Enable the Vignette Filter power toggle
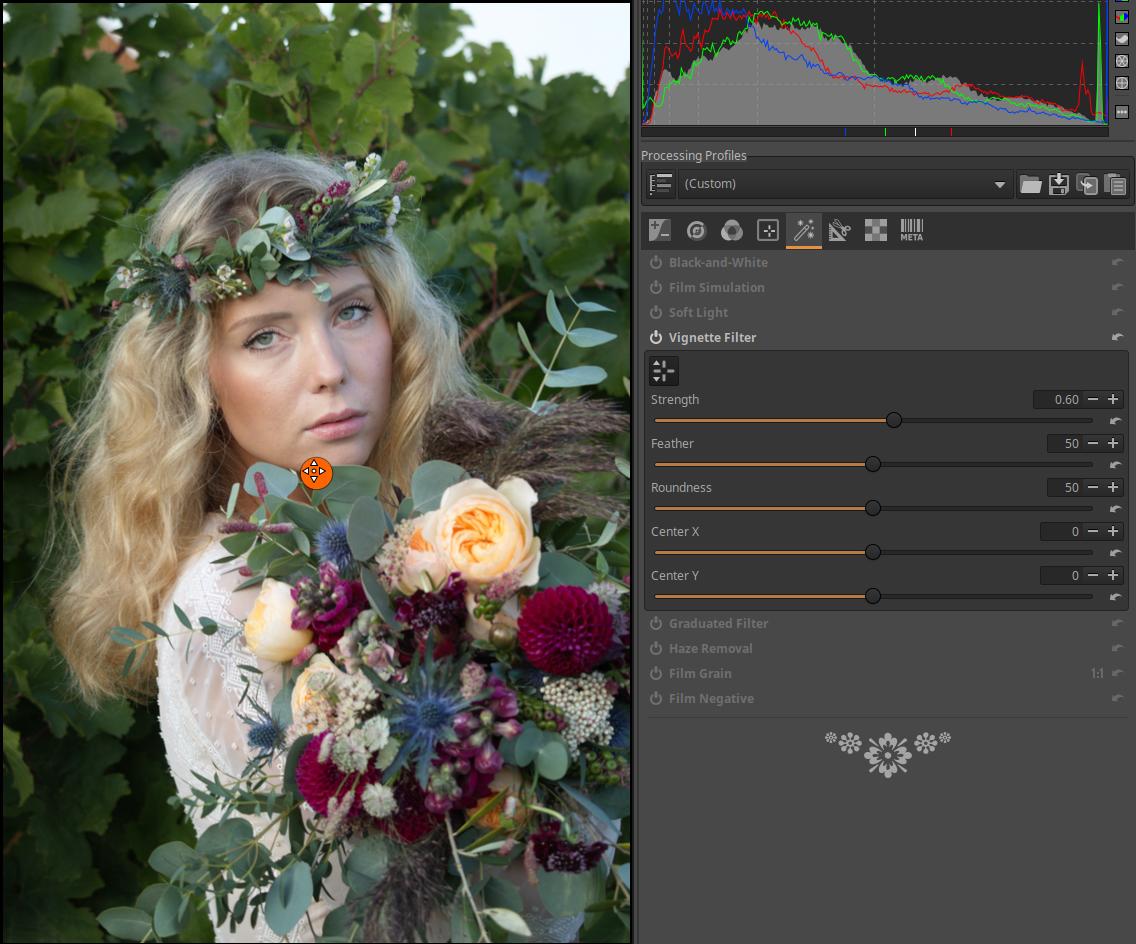 tap(656, 338)
